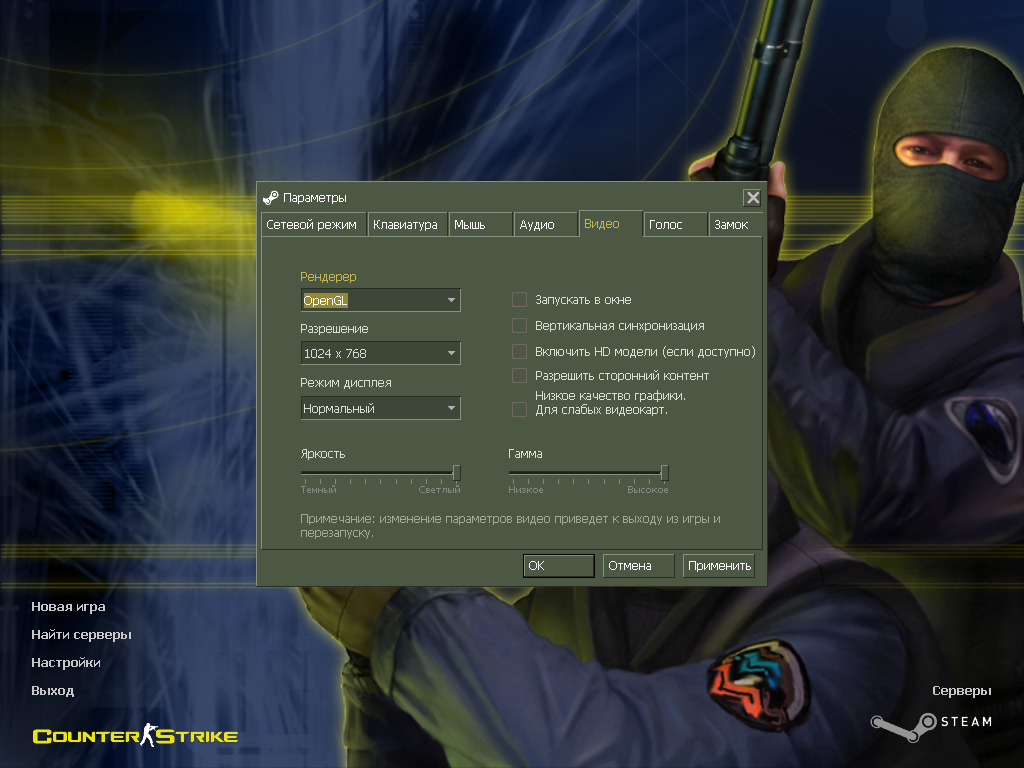
Task: Switch to the Мышь tab
Action: pyautogui.click(x=480, y=225)
